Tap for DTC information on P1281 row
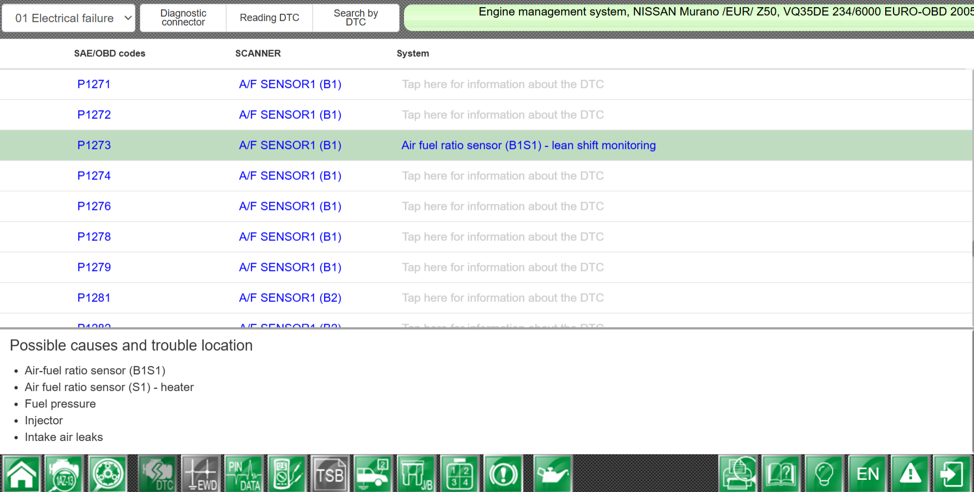The image size is (974, 492). click(x=503, y=297)
